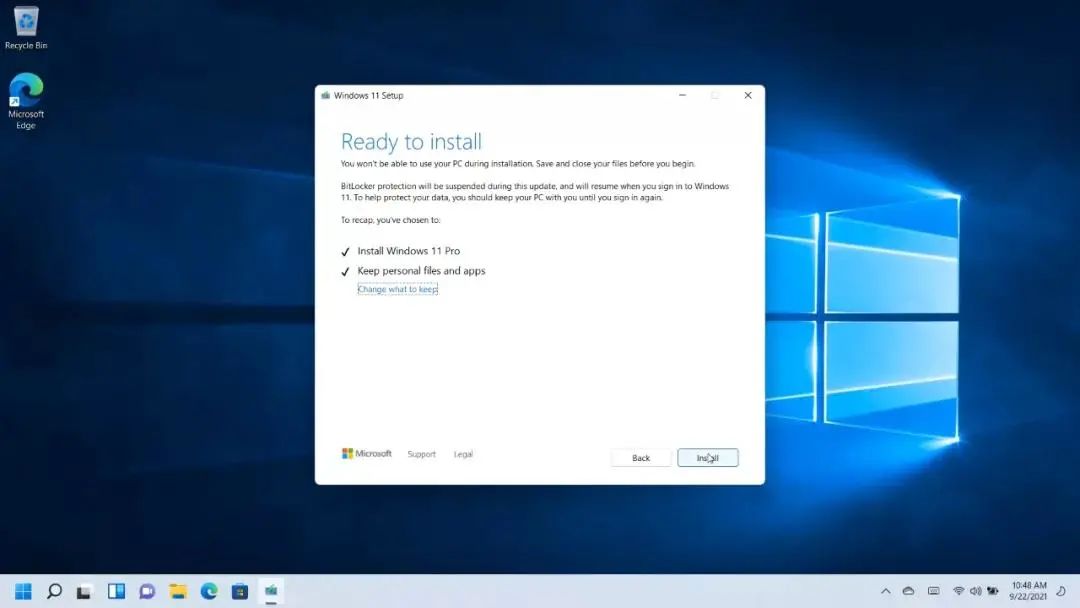1080x608 pixels.
Task: Open File Explorer from the taskbar
Action: 178,592
